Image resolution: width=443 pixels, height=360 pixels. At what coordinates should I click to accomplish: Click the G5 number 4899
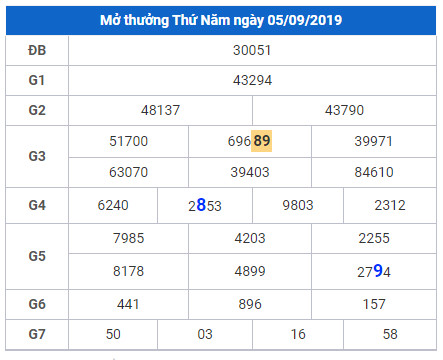[250, 271]
